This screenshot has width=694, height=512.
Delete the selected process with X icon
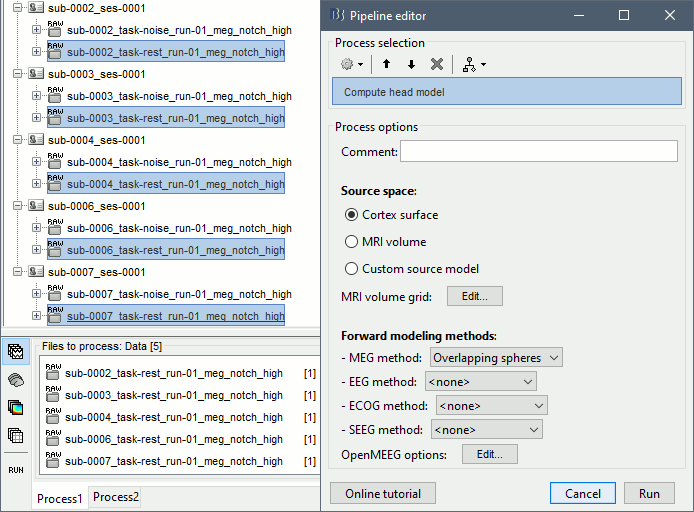pos(437,64)
